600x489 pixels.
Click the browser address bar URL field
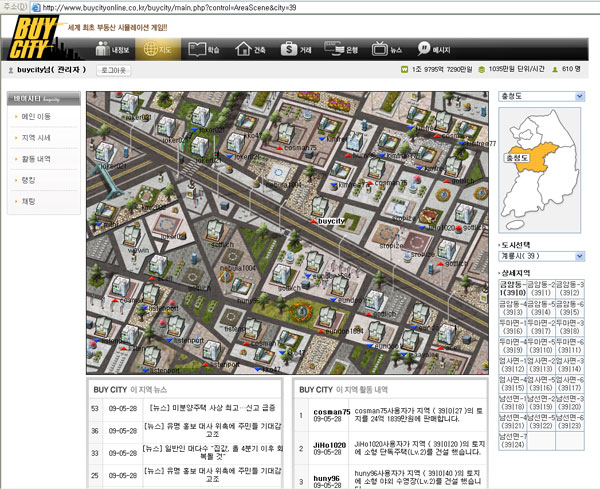click(x=300, y=7)
